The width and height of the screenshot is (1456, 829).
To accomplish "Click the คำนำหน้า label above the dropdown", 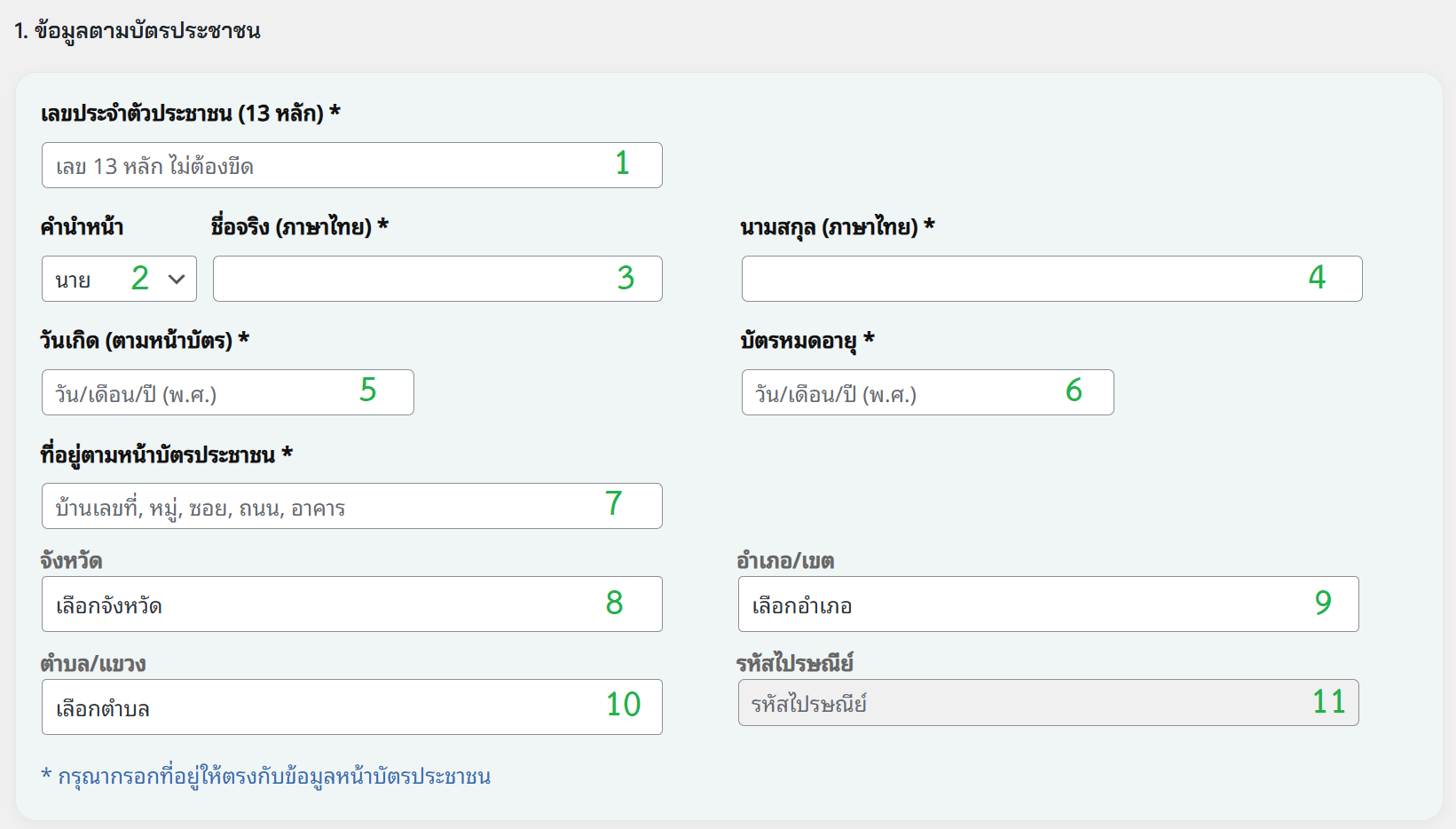I will pos(82,227).
